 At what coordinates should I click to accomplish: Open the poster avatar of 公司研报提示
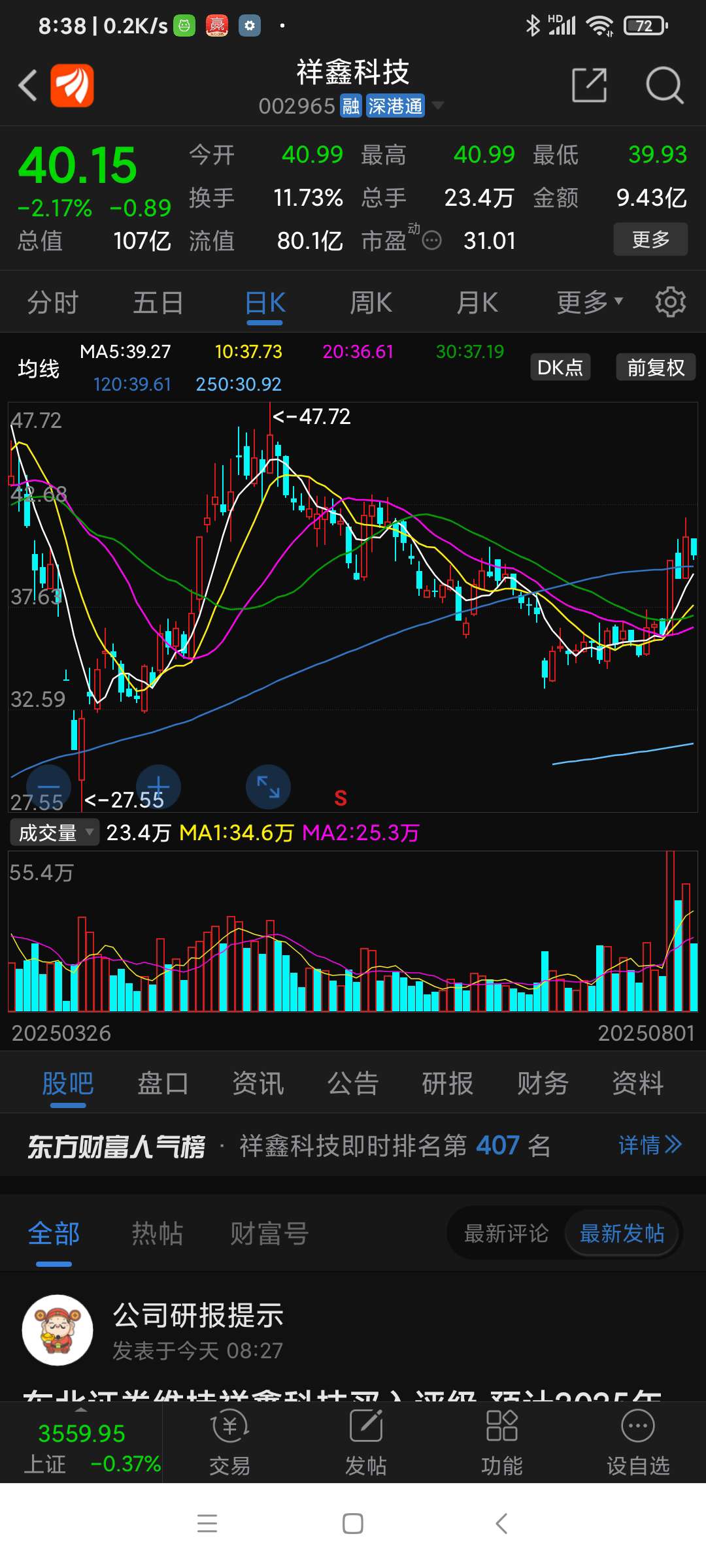point(58,1330)
